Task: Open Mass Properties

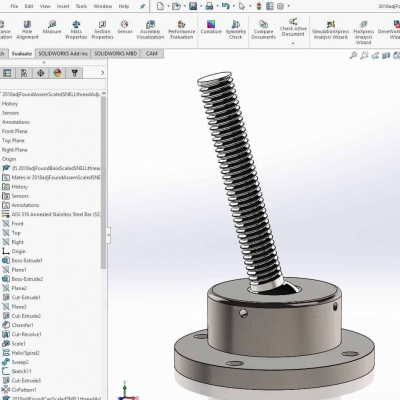Action: click(x=76, y=29)
